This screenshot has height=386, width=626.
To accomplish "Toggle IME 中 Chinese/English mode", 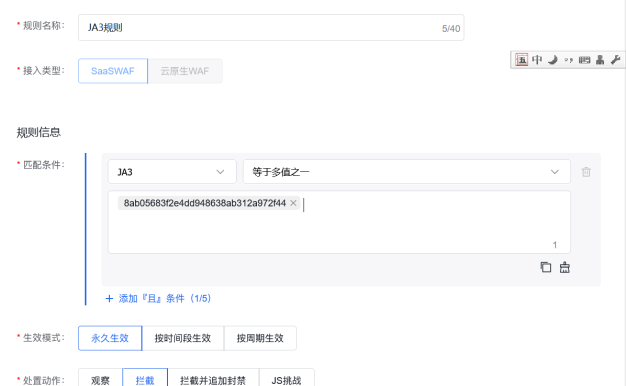I will (x=537, y=60).
